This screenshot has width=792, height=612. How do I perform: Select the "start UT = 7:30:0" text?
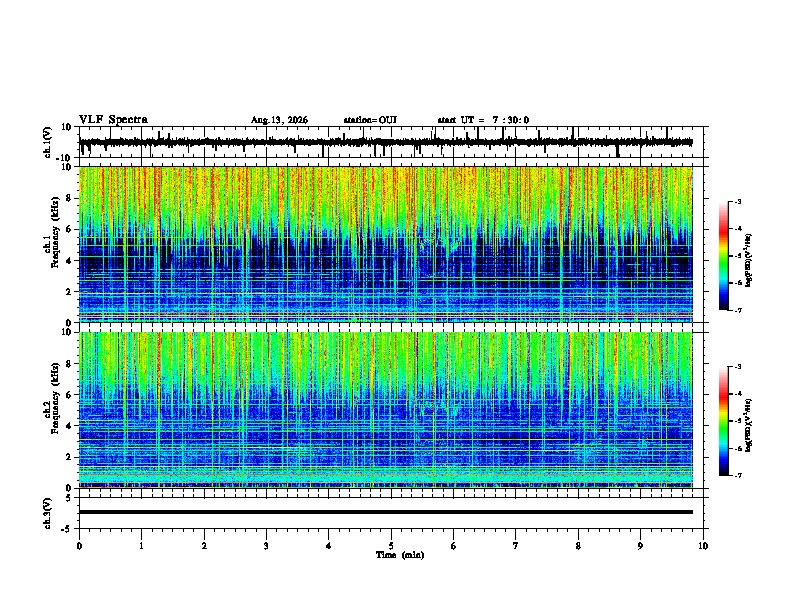(483, 120)
